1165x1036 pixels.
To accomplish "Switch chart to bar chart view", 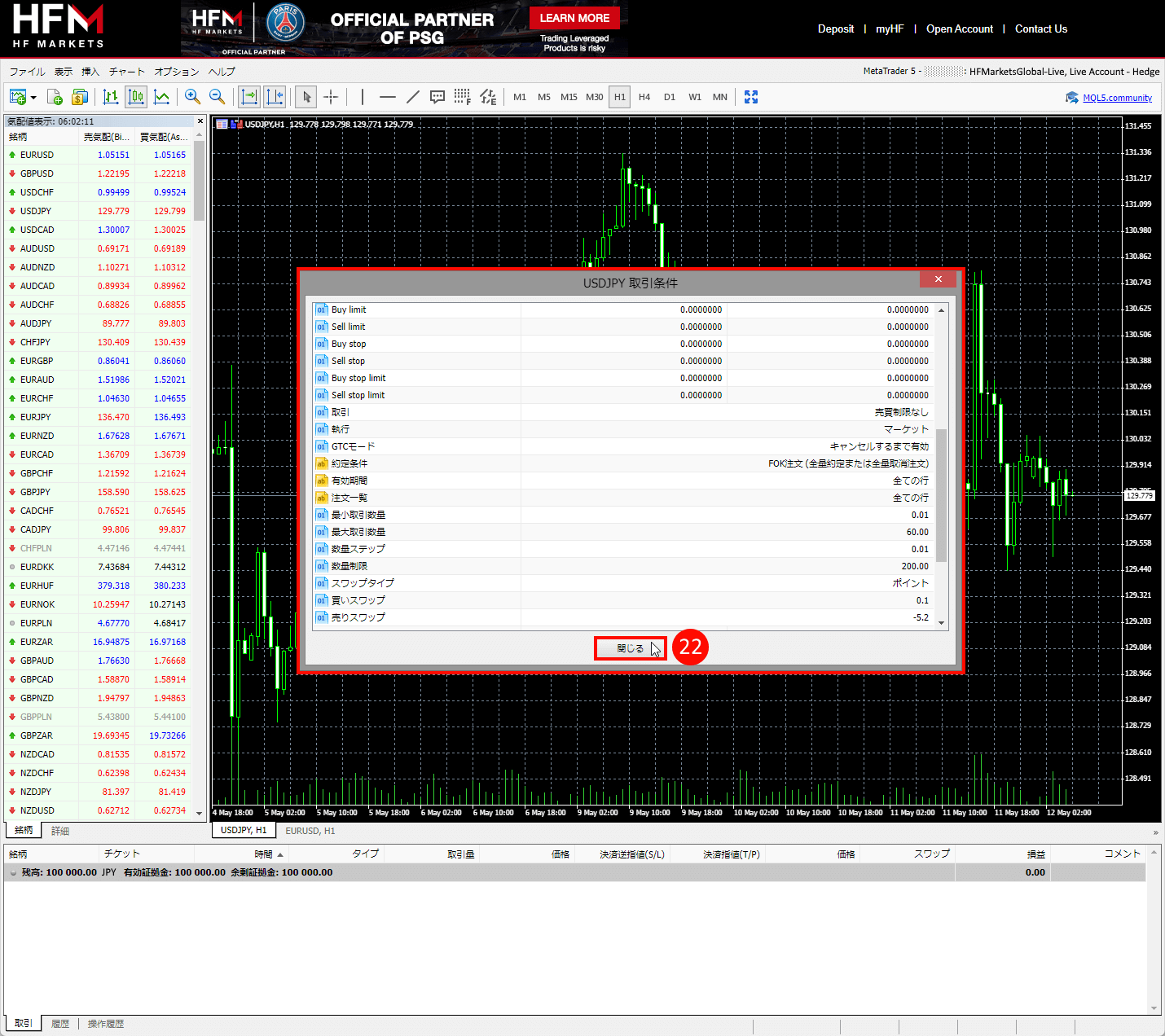I will (x=111, y=97).
